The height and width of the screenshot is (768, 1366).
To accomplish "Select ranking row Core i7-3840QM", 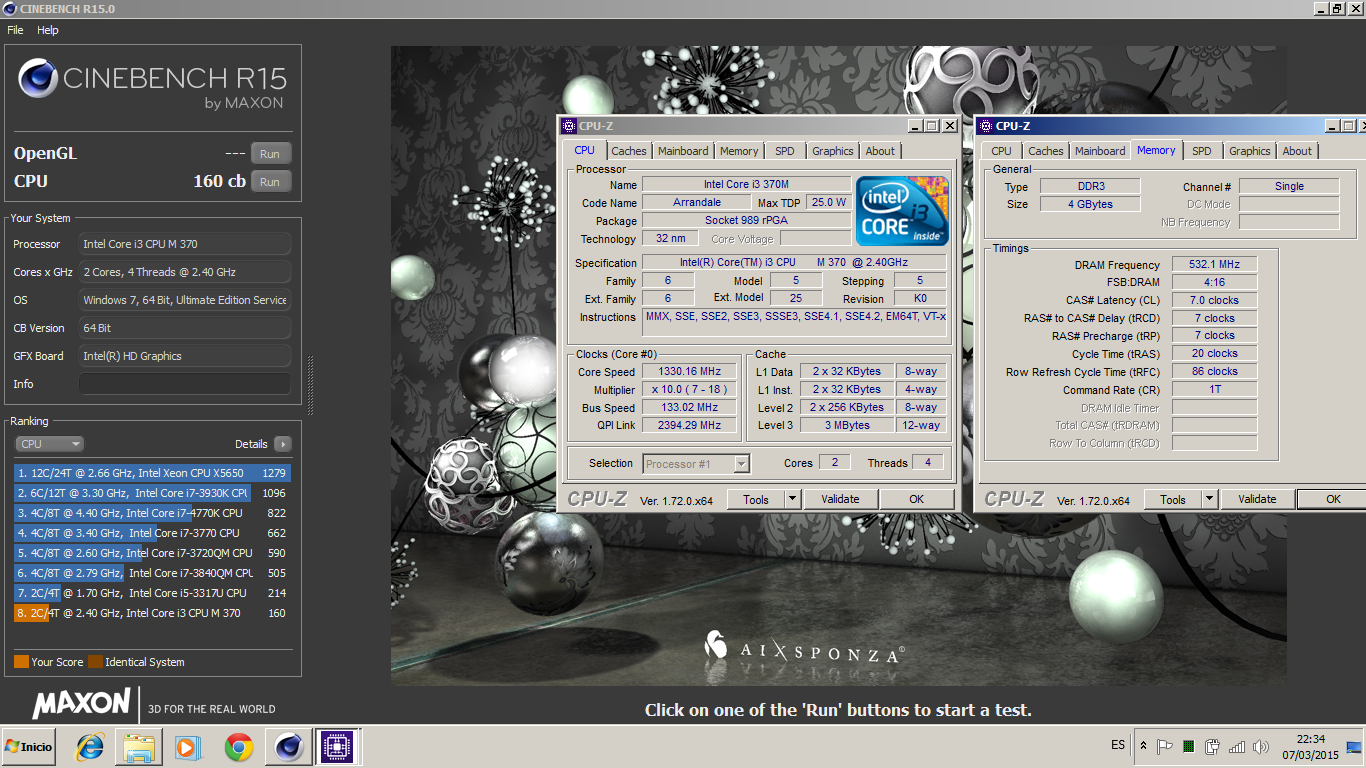I will coord(152,573).
